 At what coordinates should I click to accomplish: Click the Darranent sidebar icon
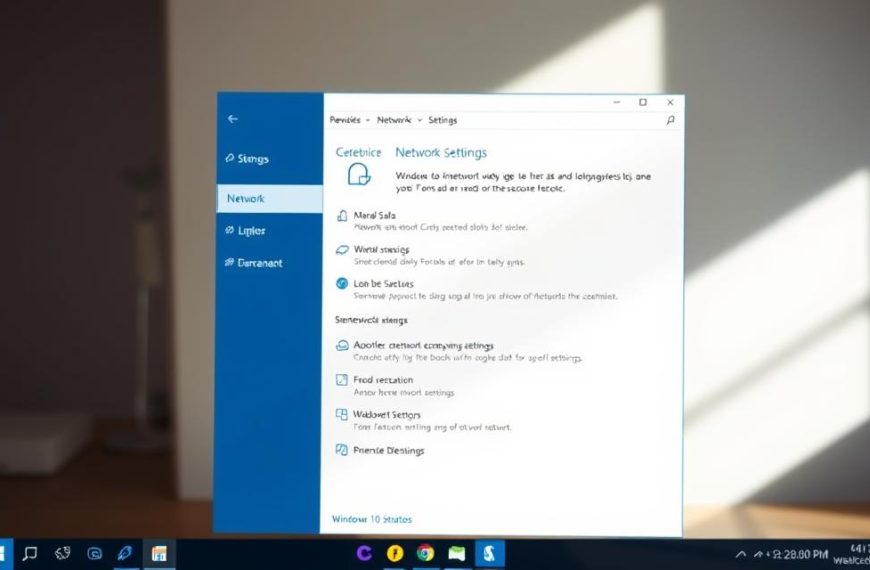[x=230, y=262]
